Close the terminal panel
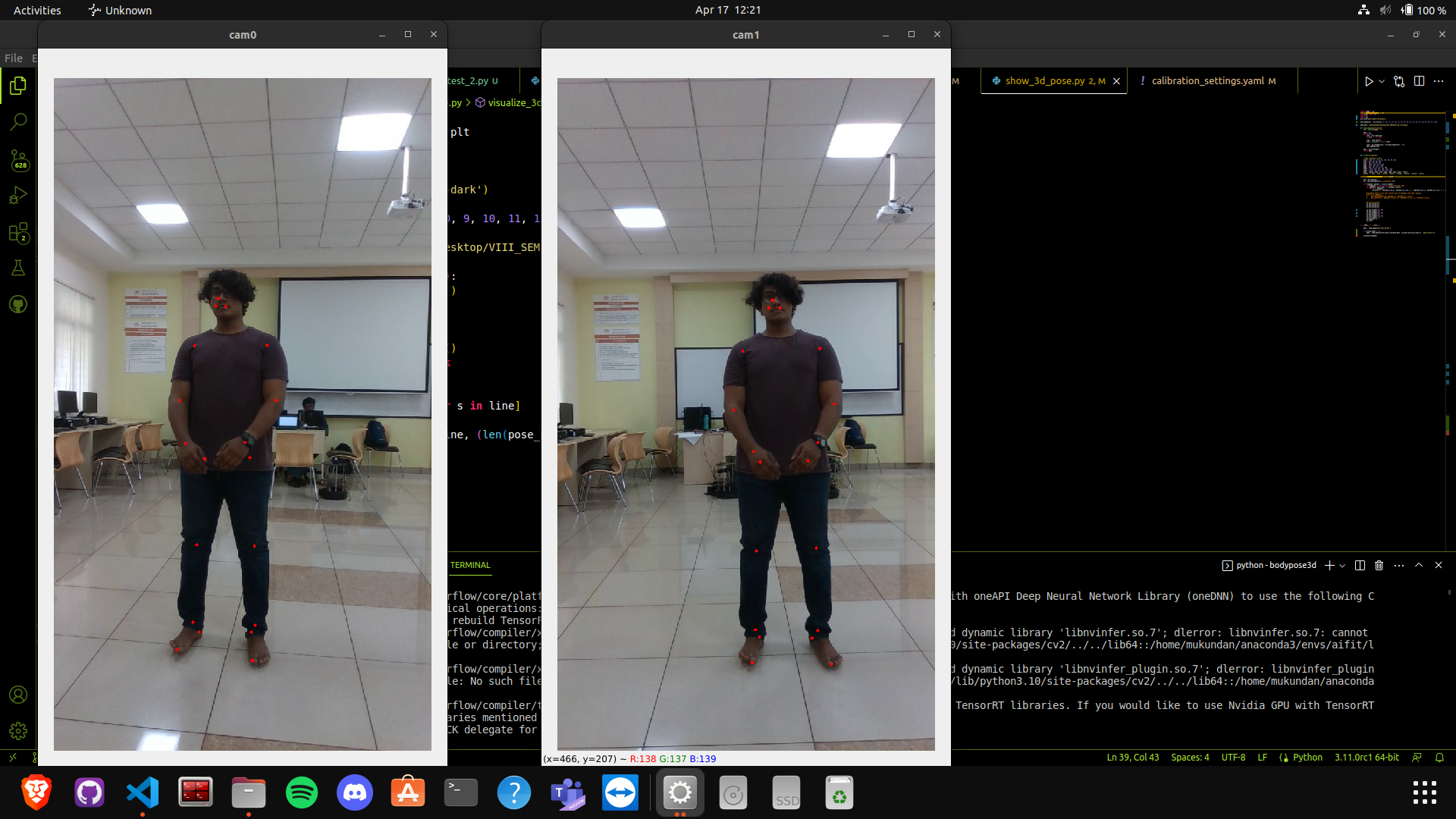Image resolution: width=1456 pixels, height=819 pixels. (x=1439, y=565)
